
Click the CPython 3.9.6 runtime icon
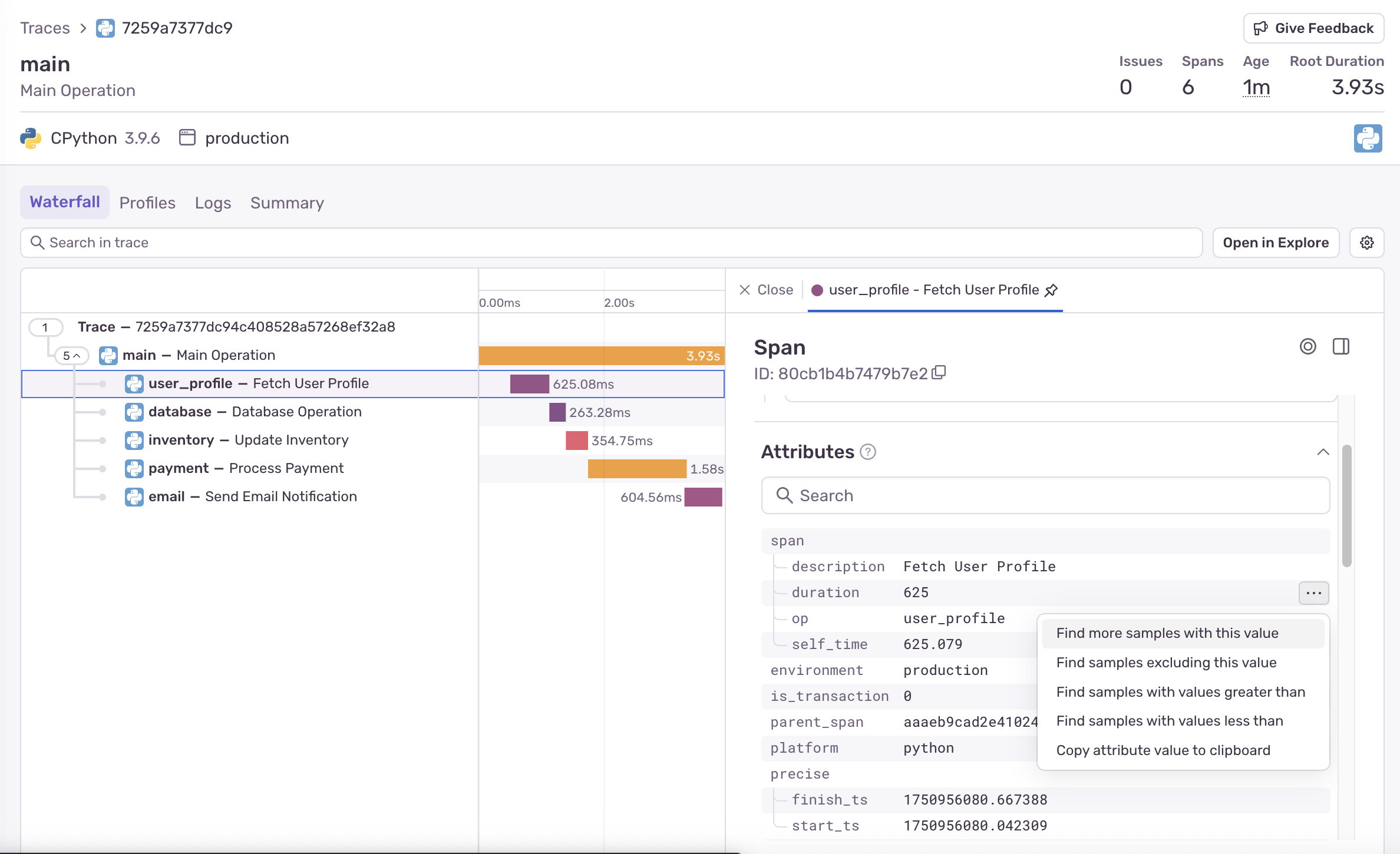(x=31, y=138)
